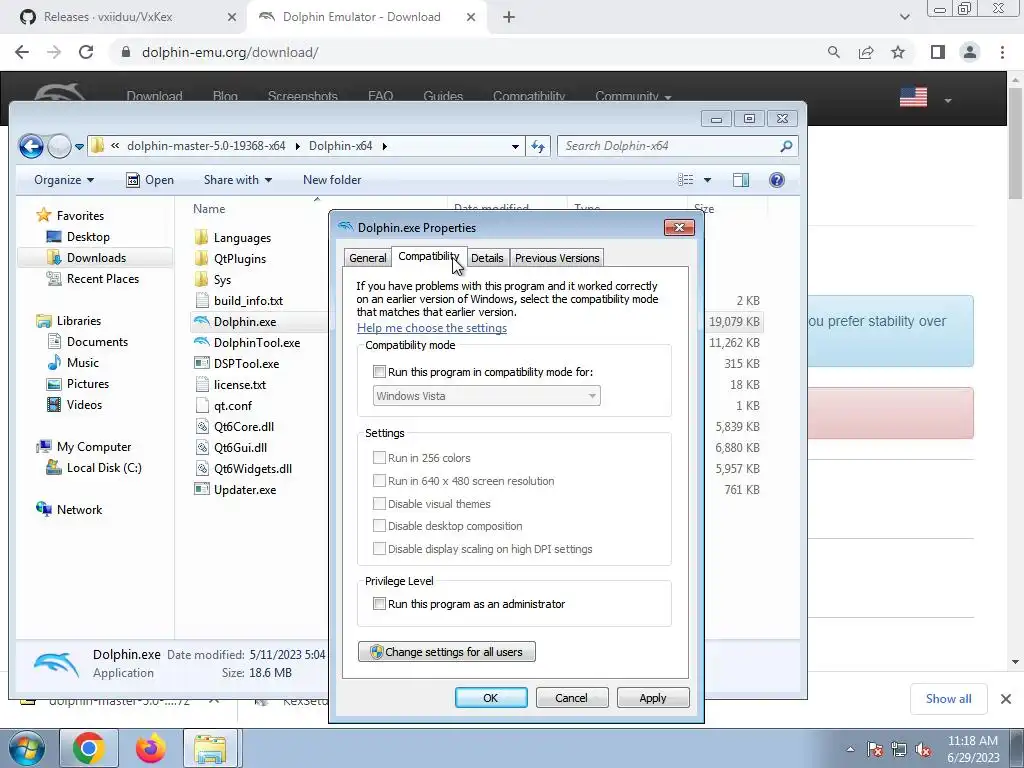Click the US flag language icon on the Dolphin site
The image size is (1024, 768).
click(x=913, y=97)
